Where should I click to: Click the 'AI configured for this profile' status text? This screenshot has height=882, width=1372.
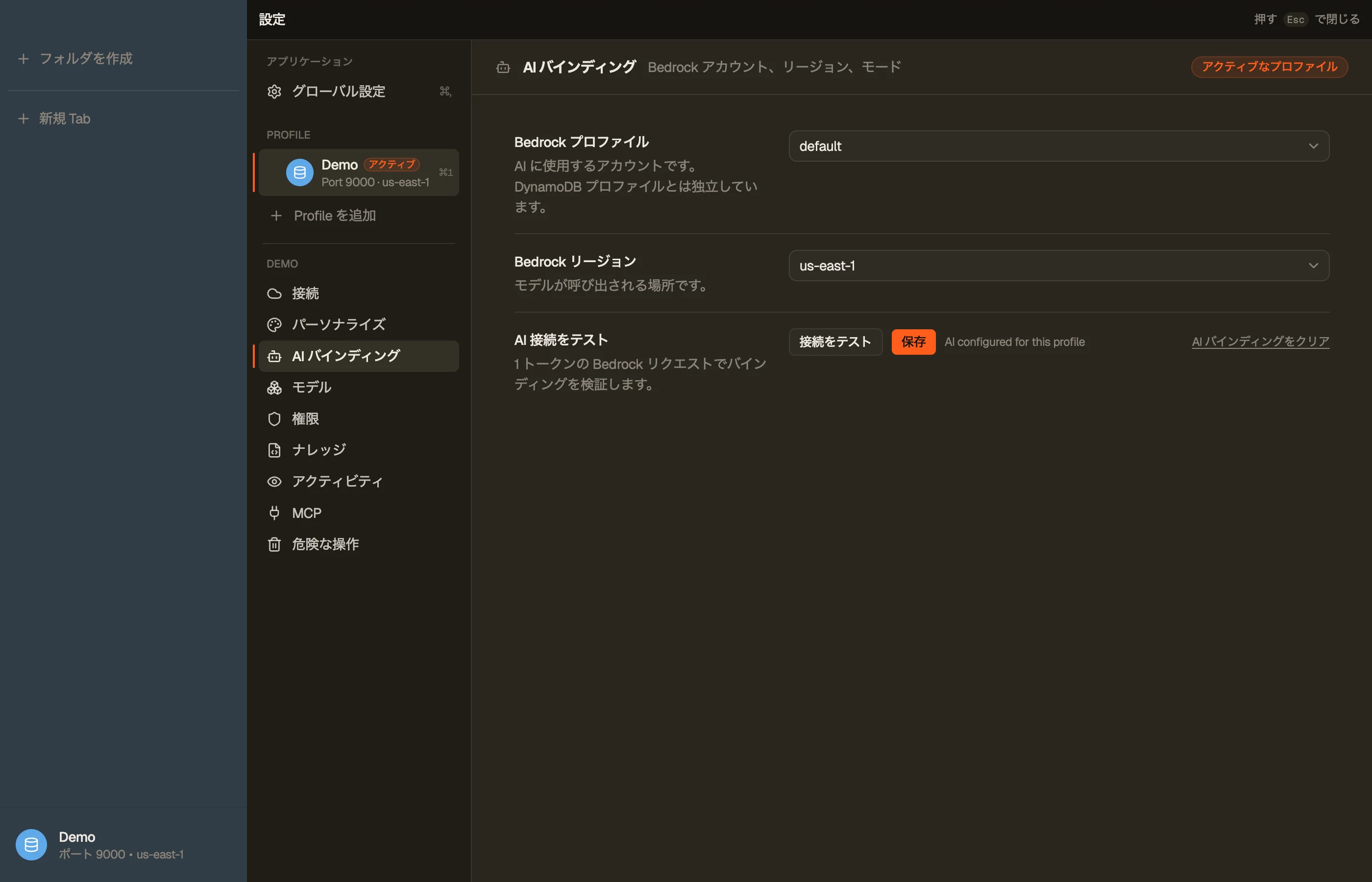pos(1014,342)
